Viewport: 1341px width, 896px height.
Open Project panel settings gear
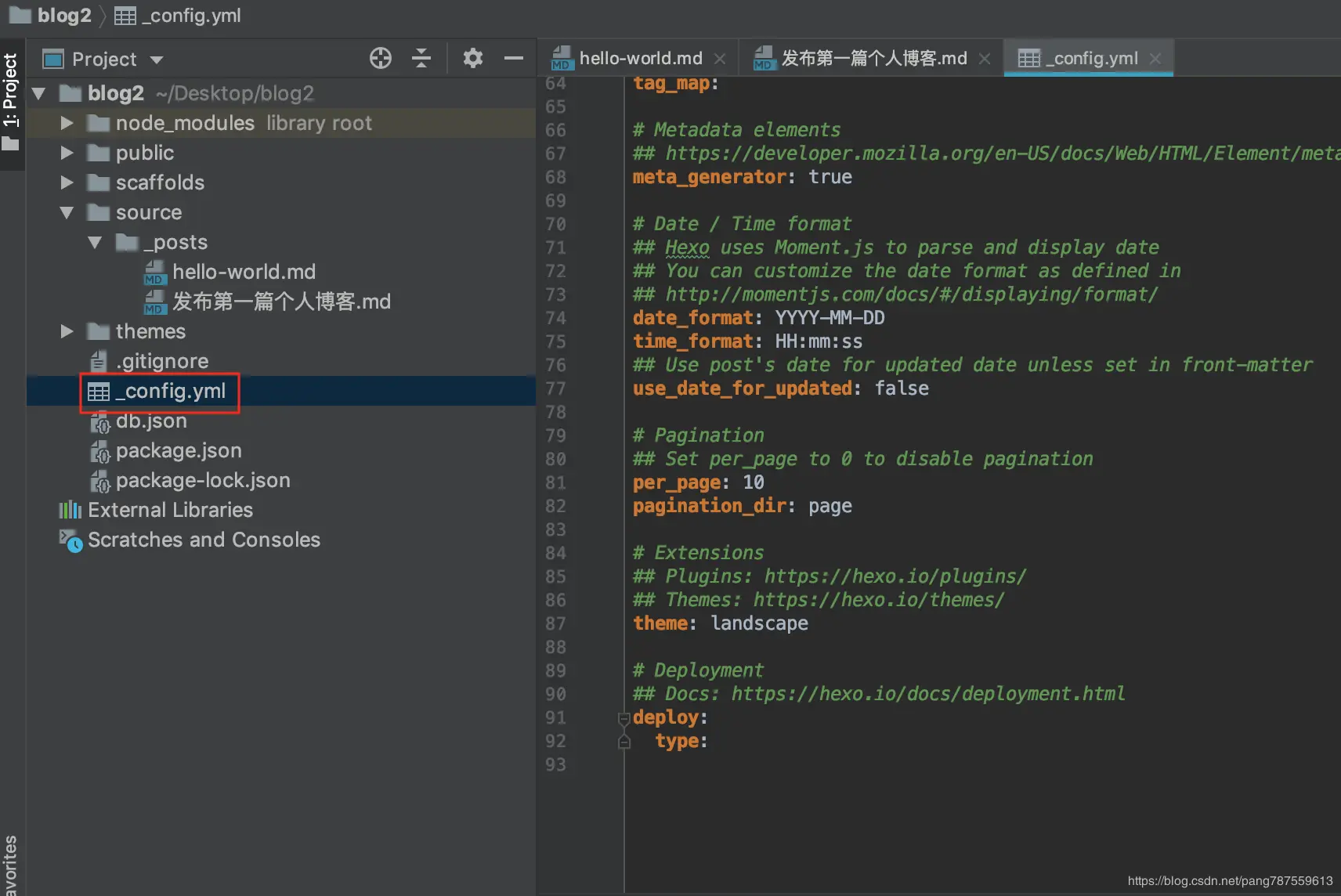click(x=472, y=59)
